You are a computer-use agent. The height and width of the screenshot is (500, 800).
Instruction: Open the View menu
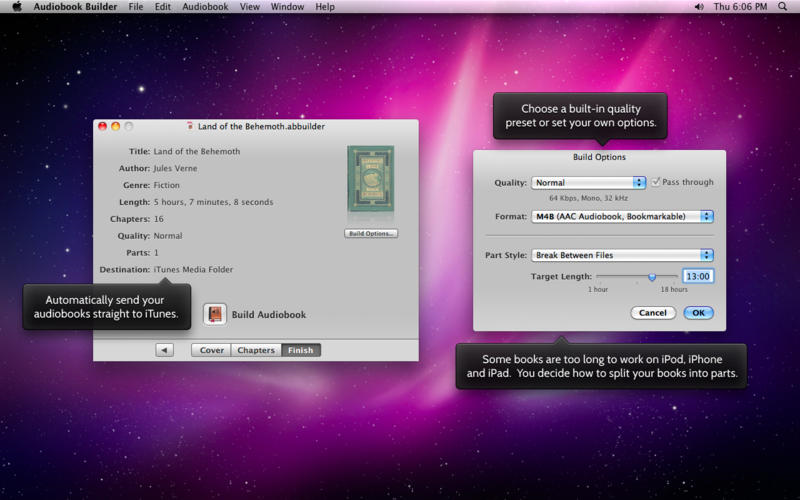pyautogui.click(x=249, y=7)
